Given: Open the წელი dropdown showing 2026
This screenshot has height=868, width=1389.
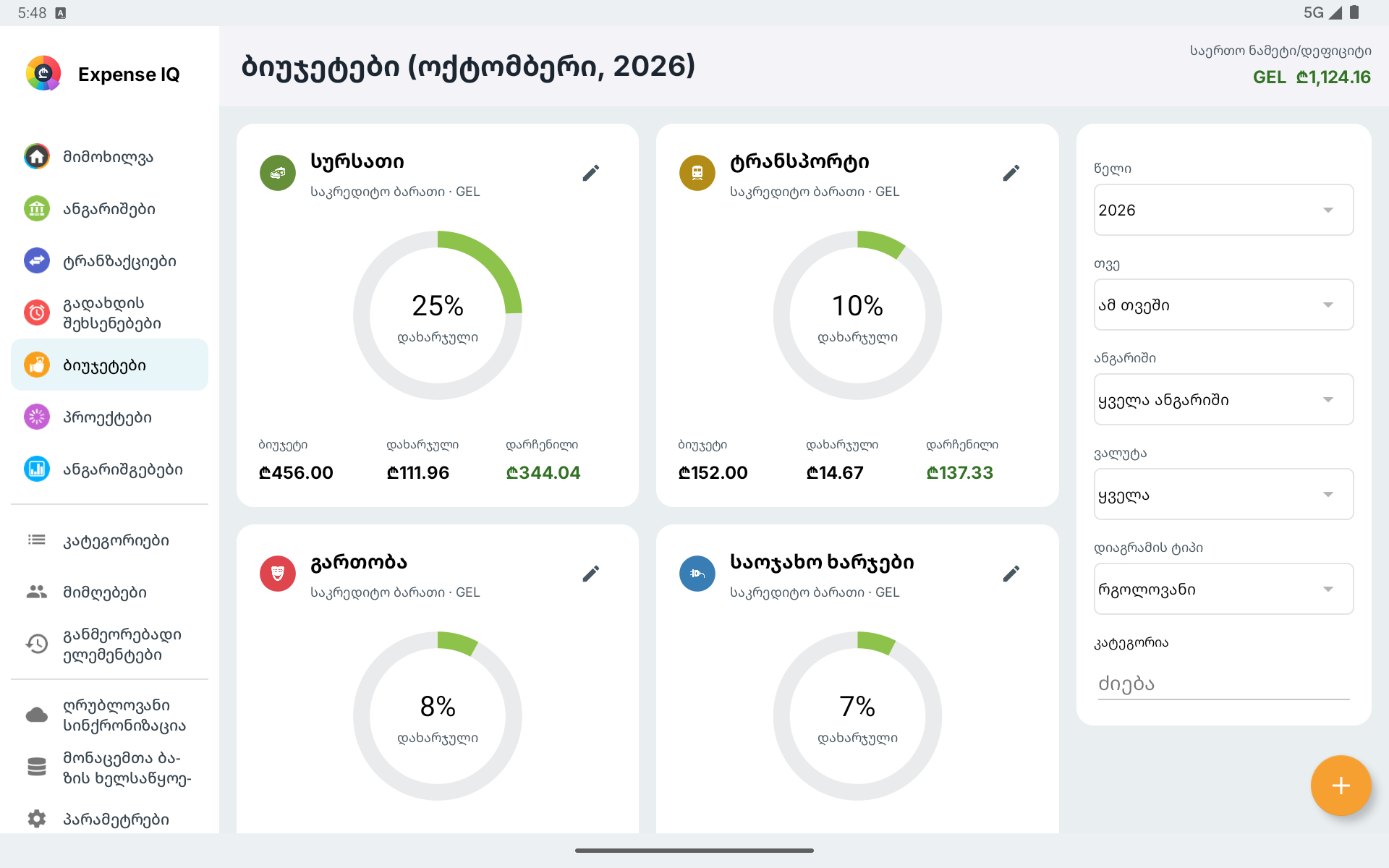Looking at the screenshot, I should 1223,210.
